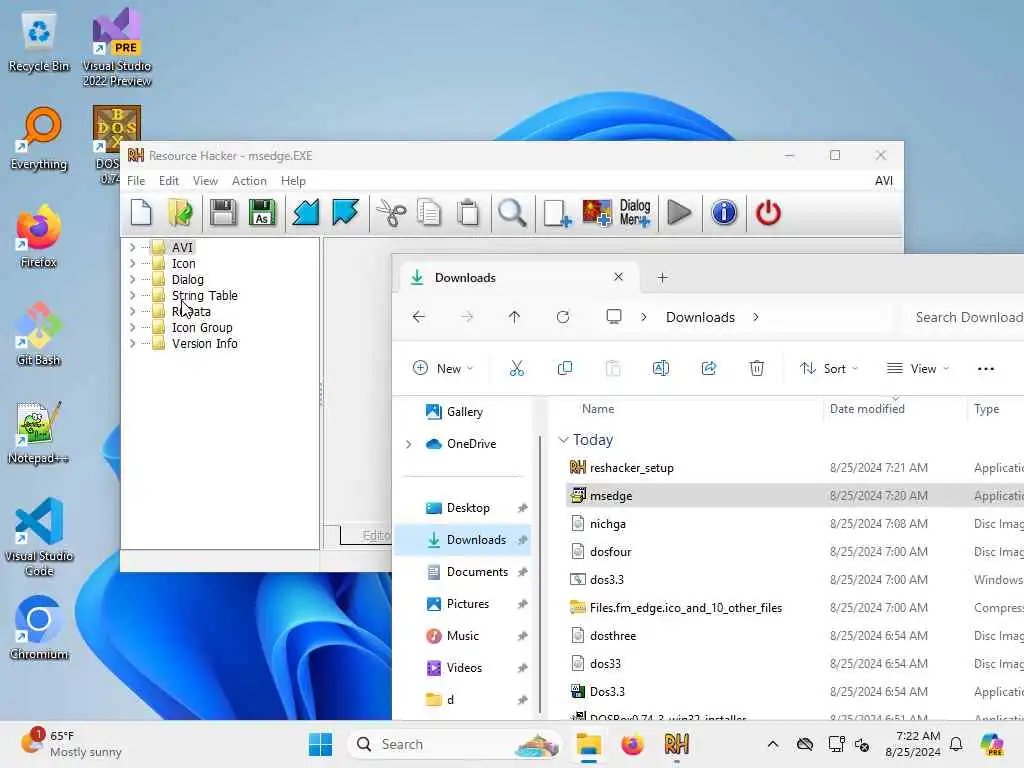Click the blue down-left arrow bookmark icon
The height and width of the screenshot is (768, 1024).
(306, 213)
